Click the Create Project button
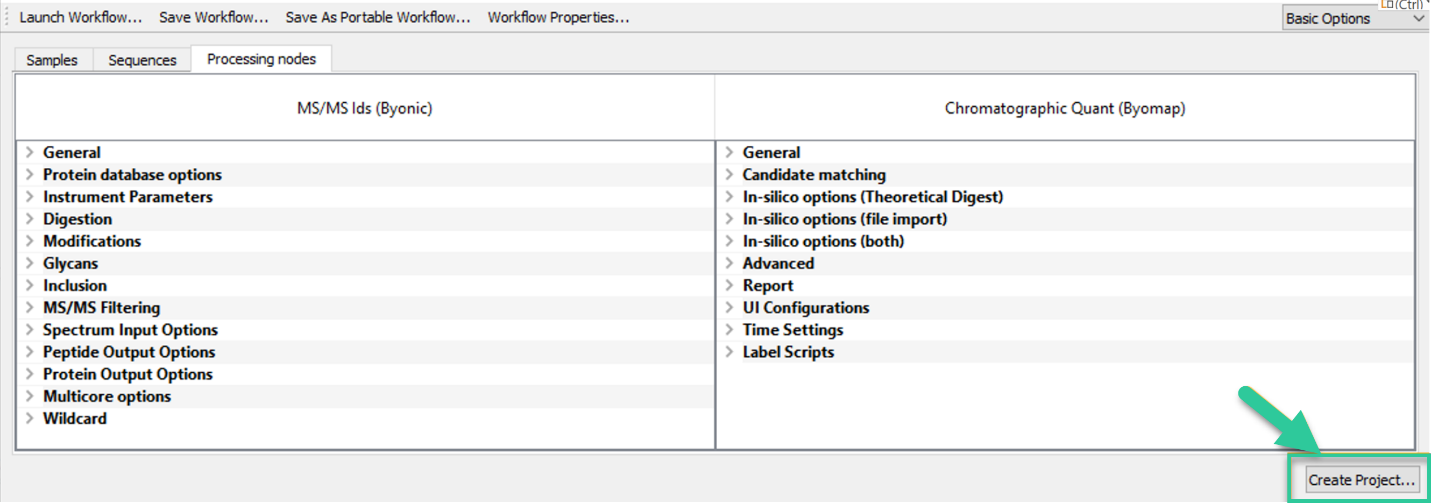Screen dimensions: 1431x503 [1362, 481]
